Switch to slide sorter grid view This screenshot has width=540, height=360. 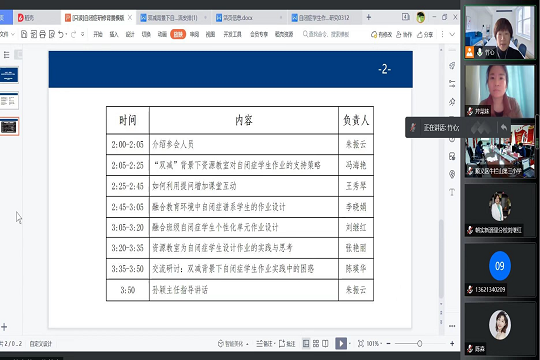click(316, 343)
